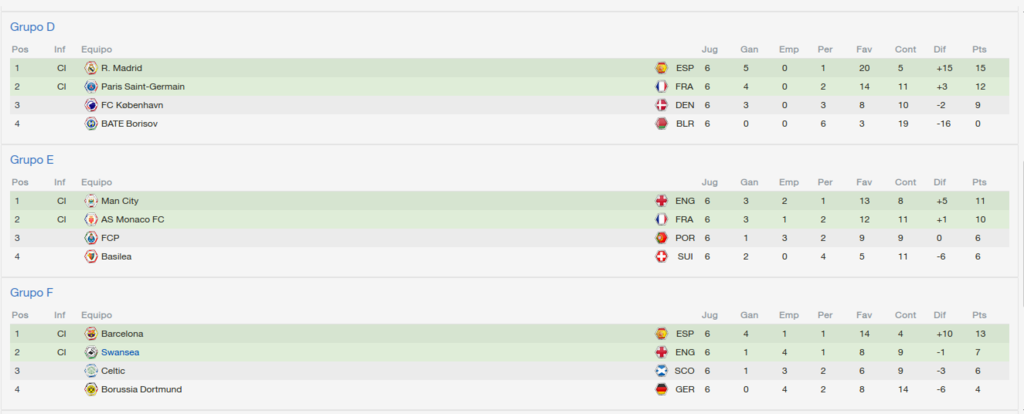Screen dimensions: 1024x414
Task: Click the Spain flag next to R. Madrid
Action: pos(662,68)
